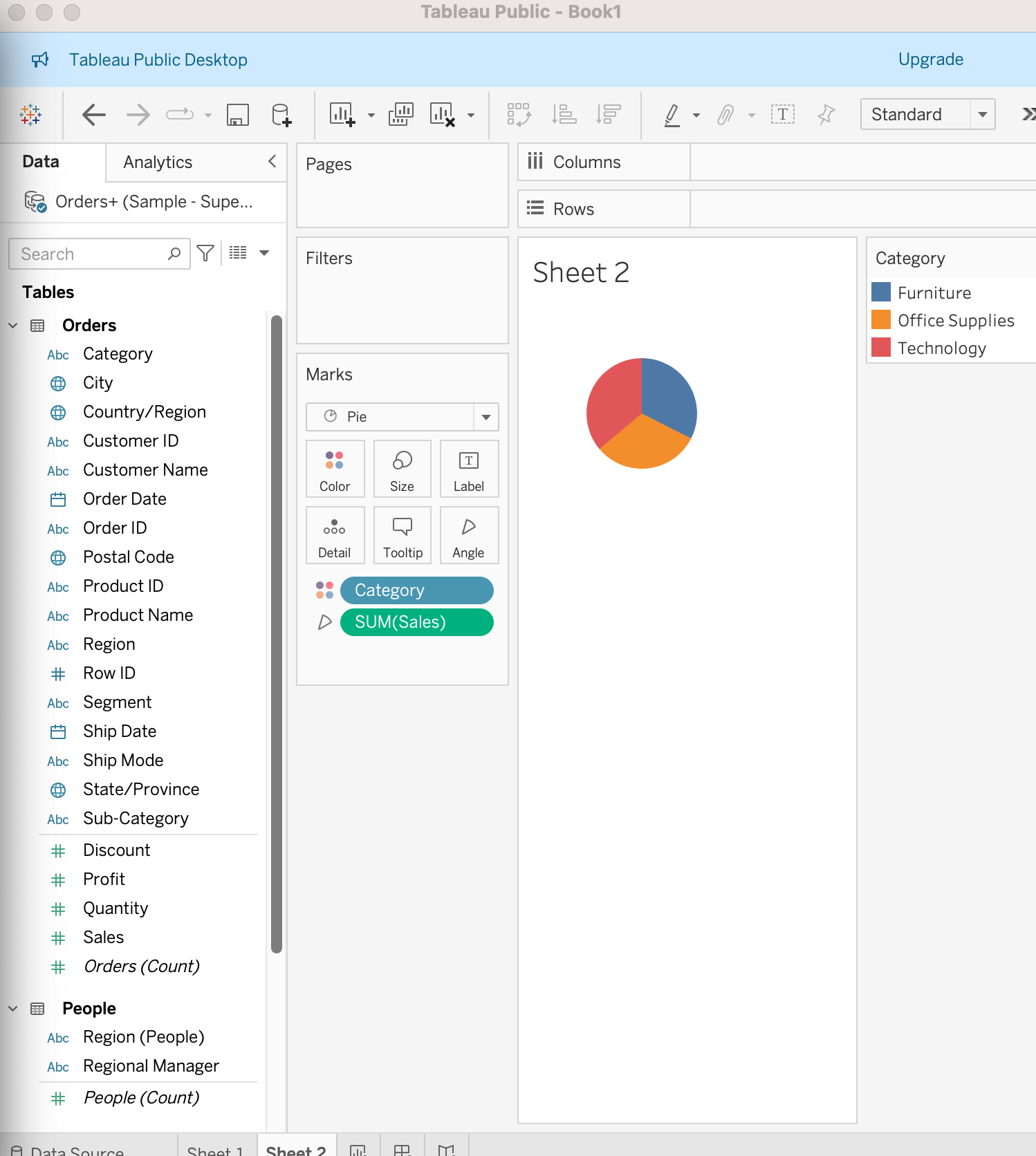The height and width of the screenshot is (1156, 1036).
Task: Click the new worksheet icon in bottom tabs
Action: pyautogui.click(x=358, y=1150)
